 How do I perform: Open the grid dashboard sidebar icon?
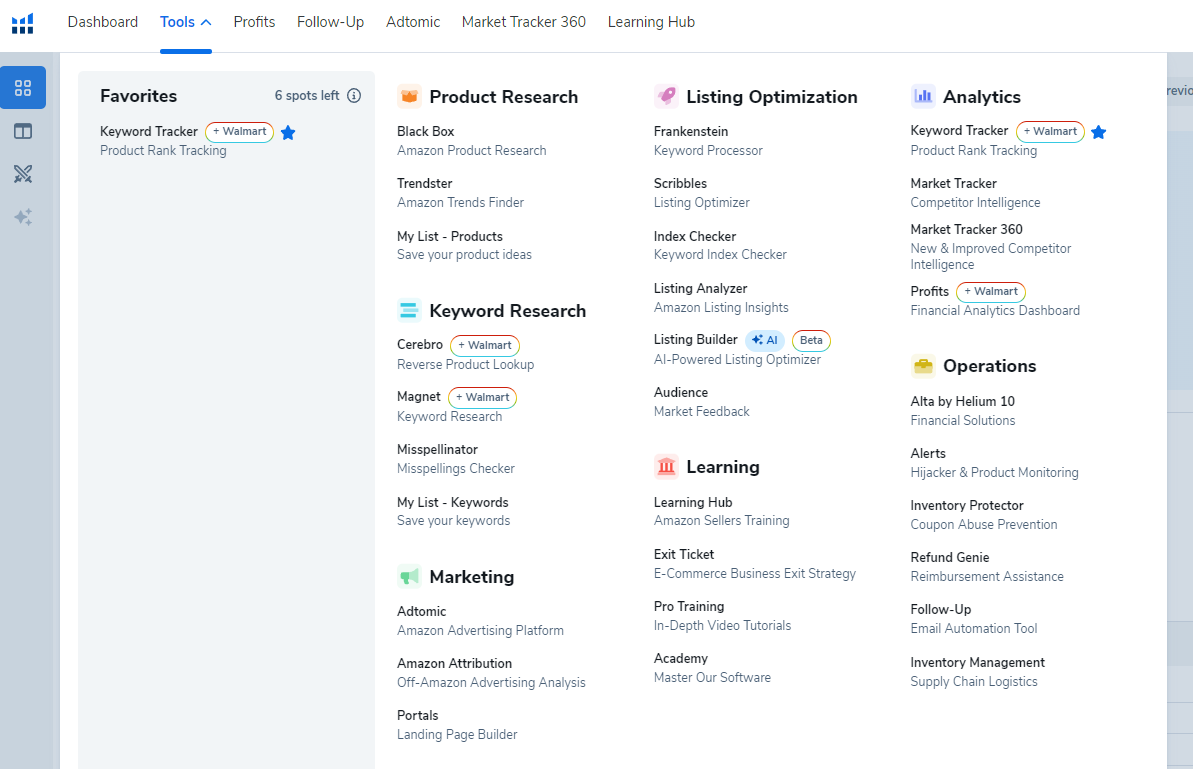coord(23,88)
